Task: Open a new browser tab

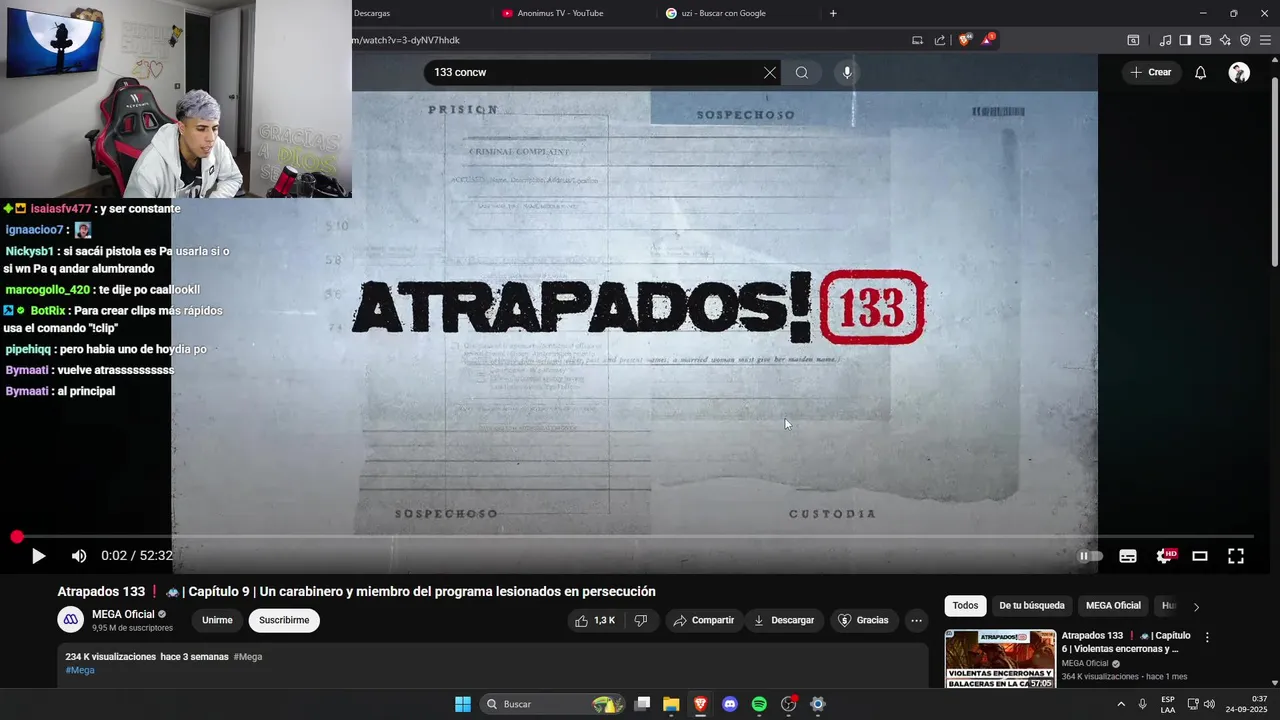Action: coord(833,13)
